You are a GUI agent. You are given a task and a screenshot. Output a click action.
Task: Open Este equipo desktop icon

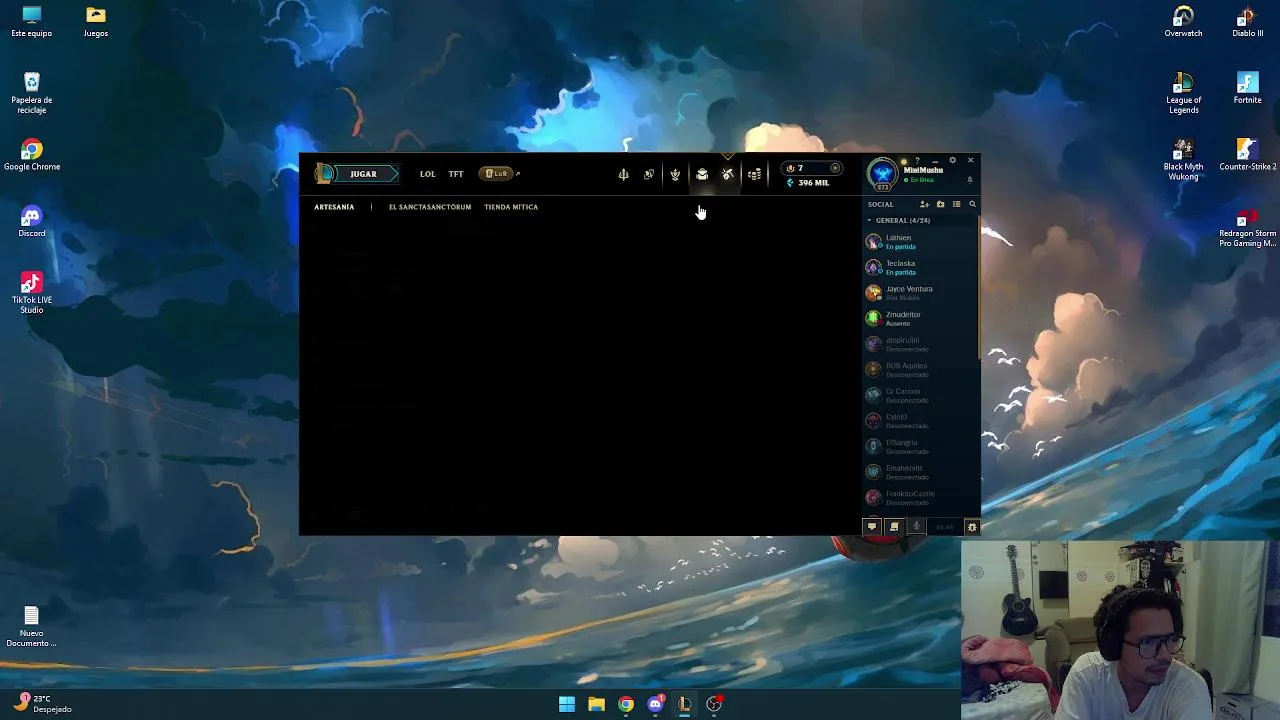32,23
